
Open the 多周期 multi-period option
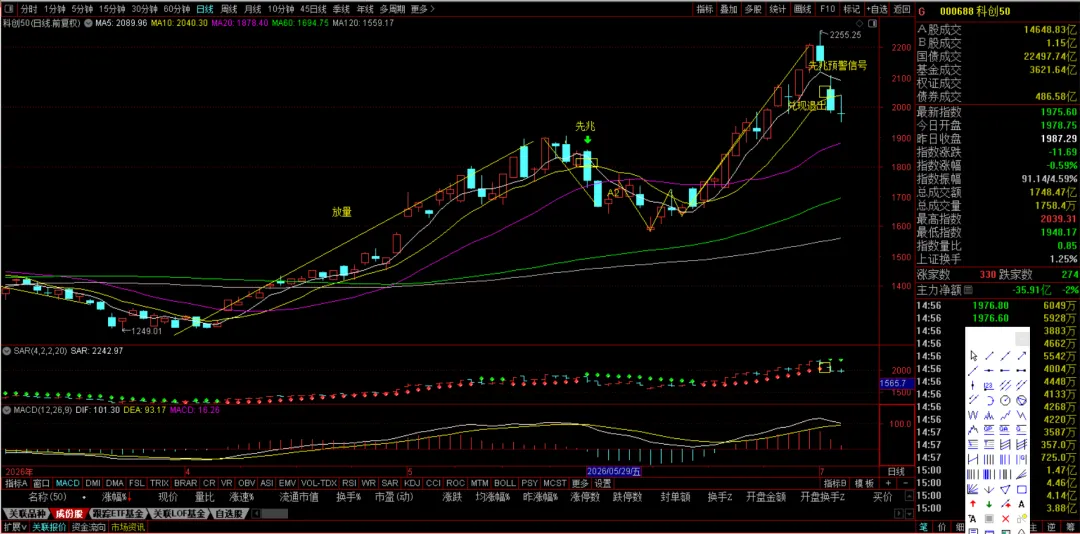click(392, 9)
